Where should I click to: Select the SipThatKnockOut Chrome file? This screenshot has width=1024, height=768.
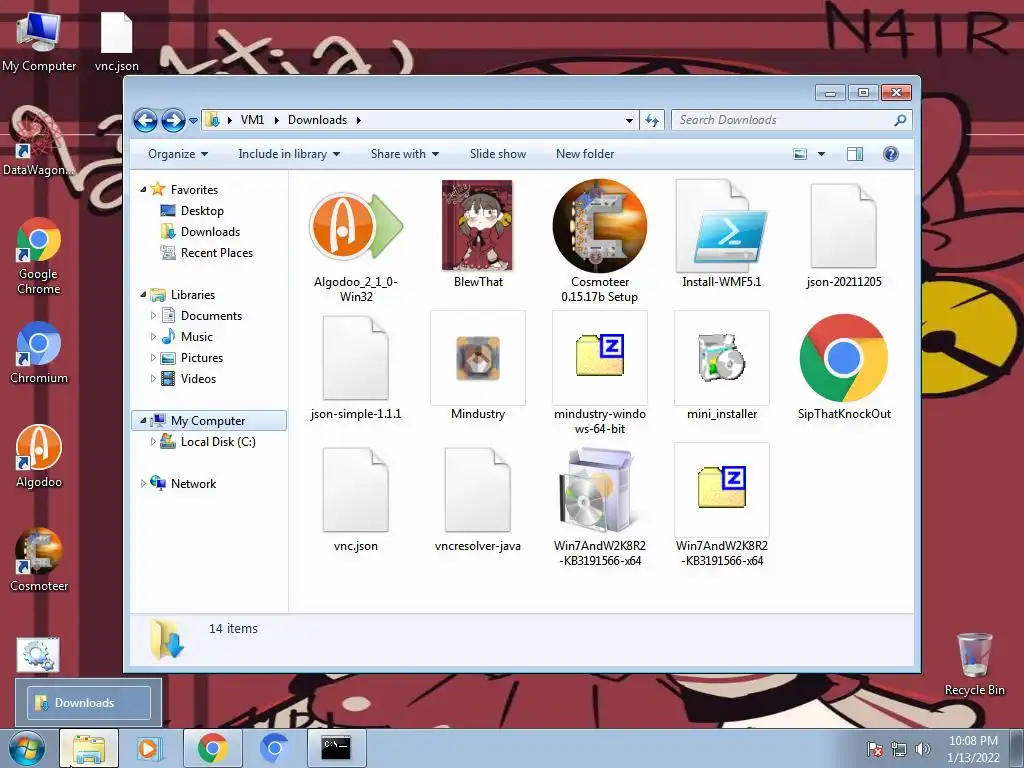(844, 366)
